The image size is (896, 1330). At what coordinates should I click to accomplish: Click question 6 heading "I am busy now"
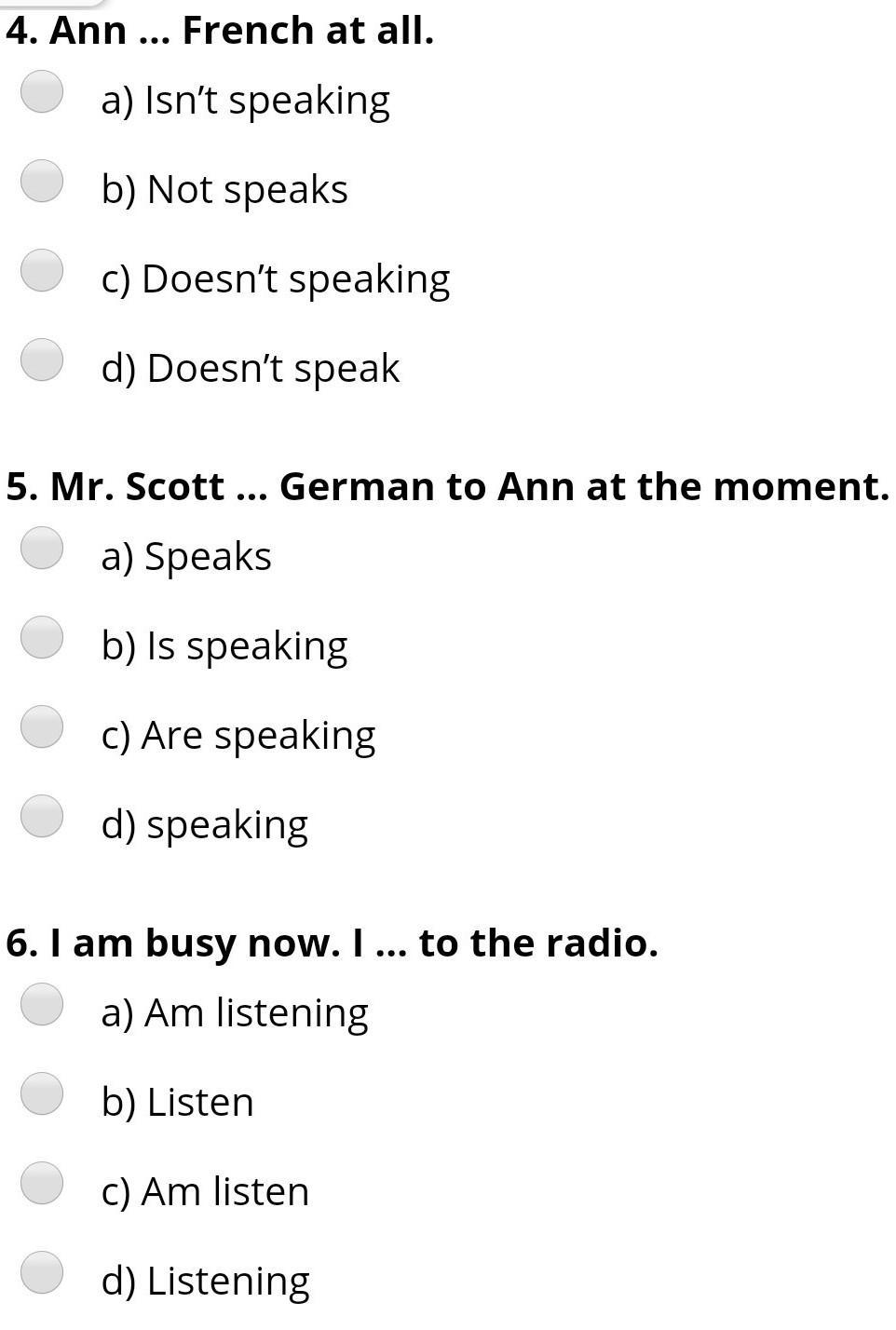332,943
